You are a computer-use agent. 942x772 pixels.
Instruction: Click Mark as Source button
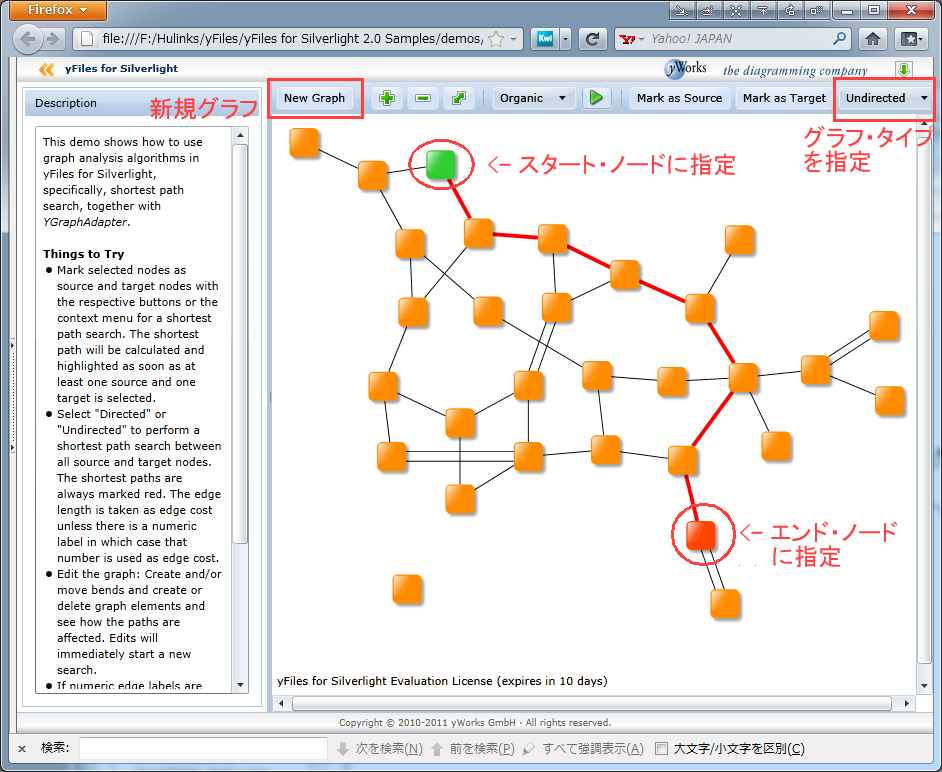(x=679, y=98)
